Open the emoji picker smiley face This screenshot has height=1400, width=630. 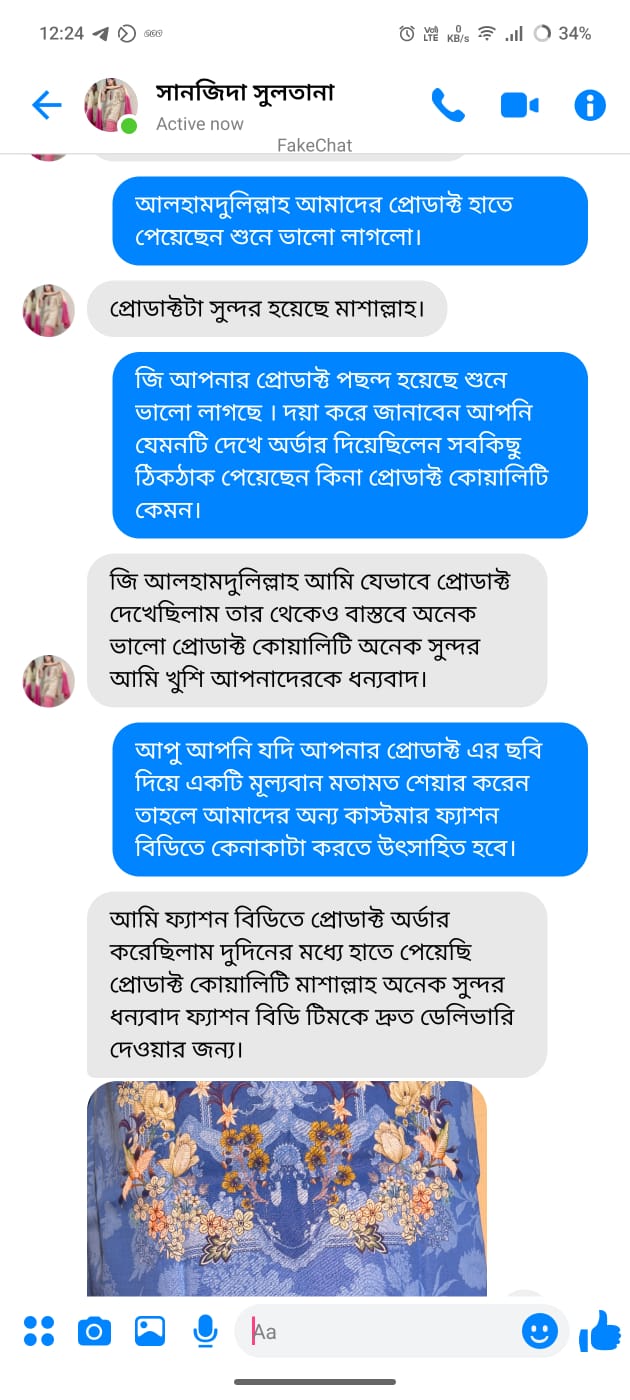(539, 1330)
